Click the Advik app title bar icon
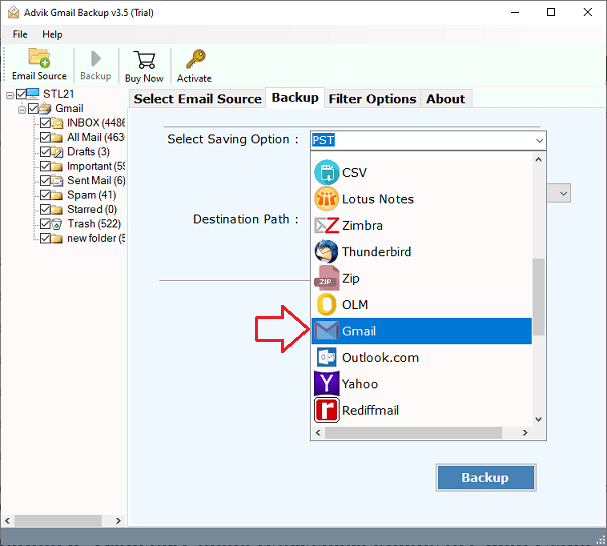This screenshot has height=546, width=607. [x=14, y=12]
